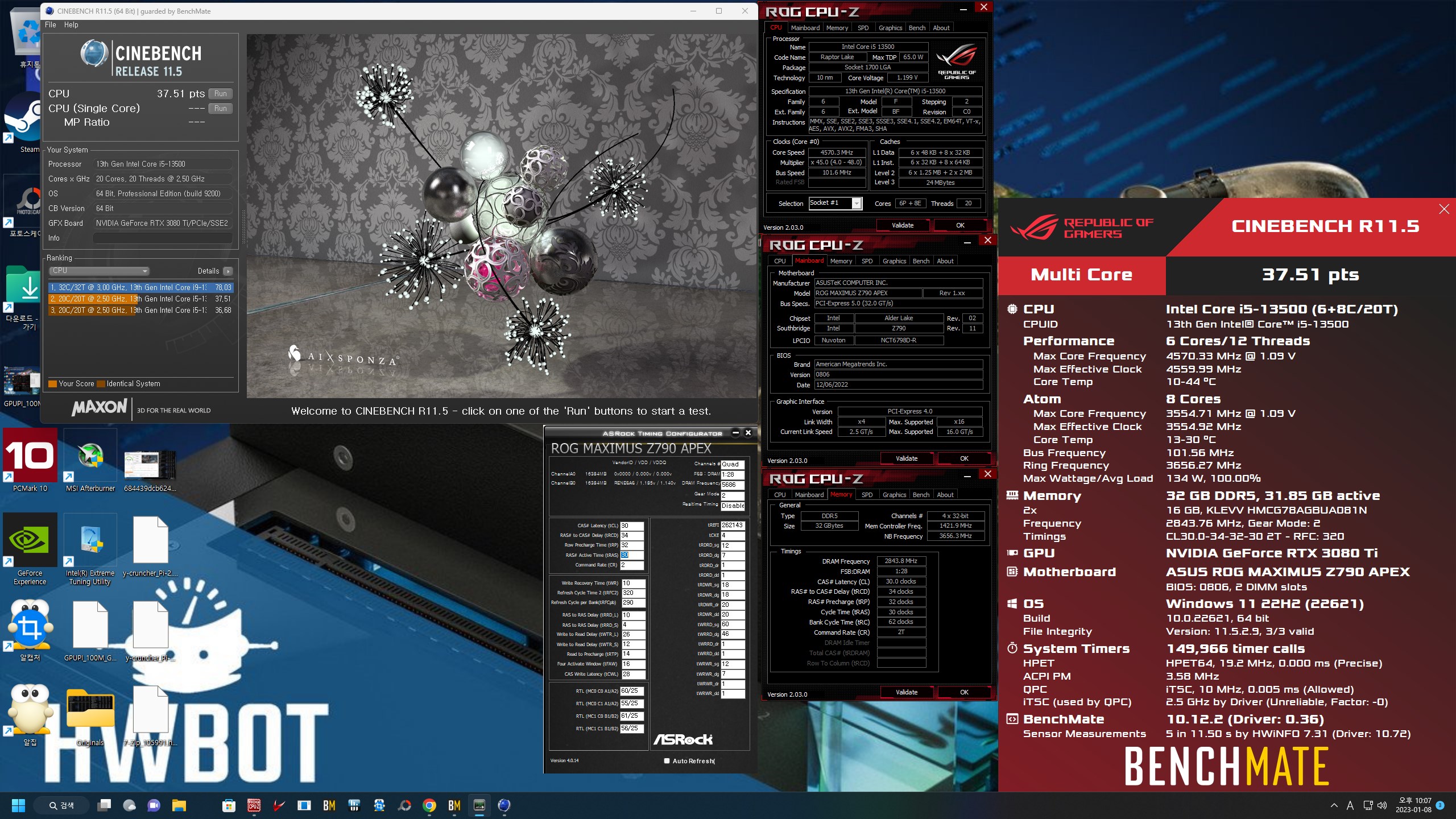
Task: Click Validate in the Memory CPU-Z window
Action: 906,692
